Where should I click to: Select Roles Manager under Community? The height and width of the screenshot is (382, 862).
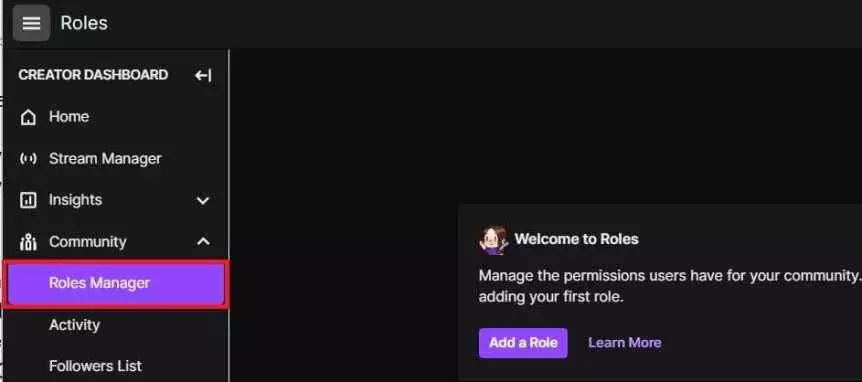115,284
